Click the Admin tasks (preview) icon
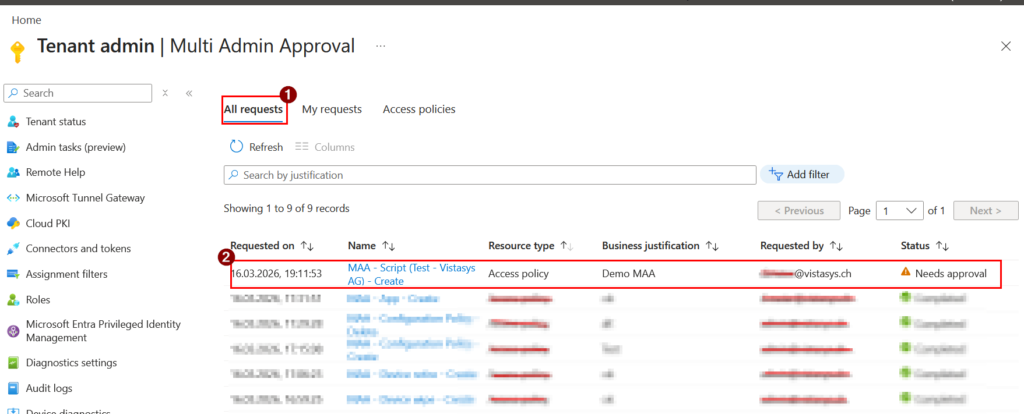The width and height of the screenshot is (1024, 414). click(x=13, y=147)
